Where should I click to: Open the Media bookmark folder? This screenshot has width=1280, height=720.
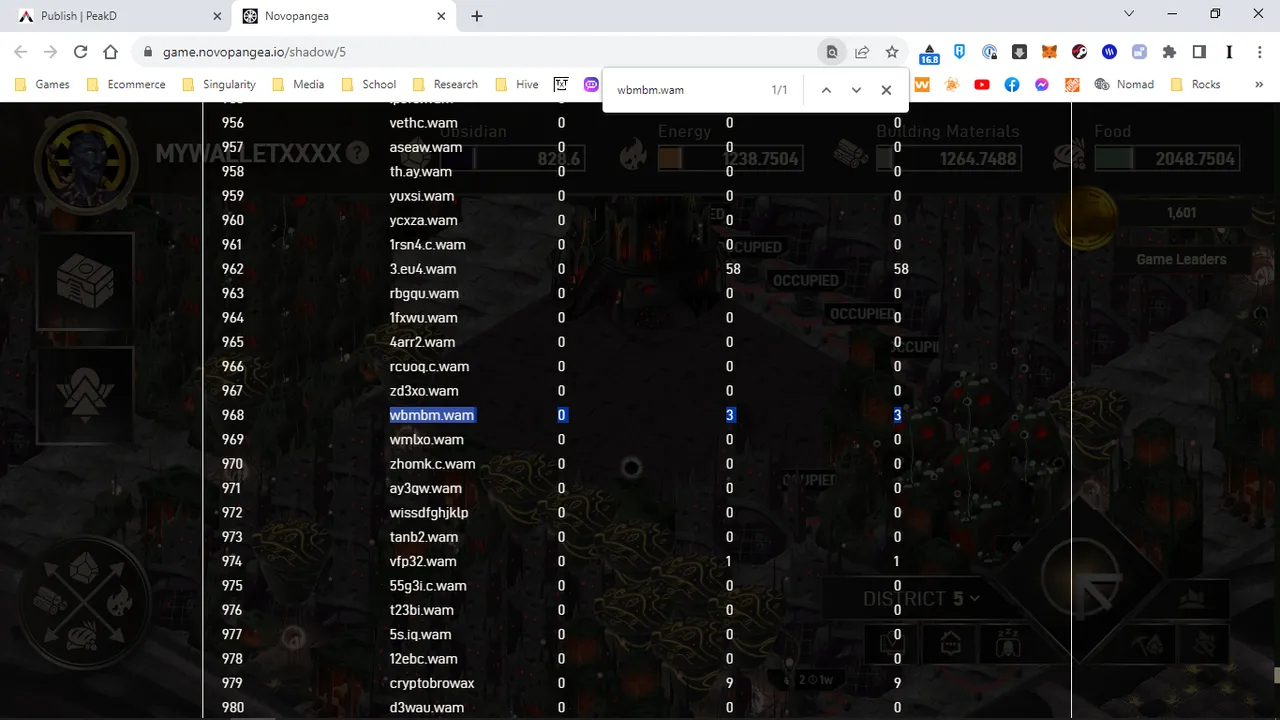click(299, 85)
